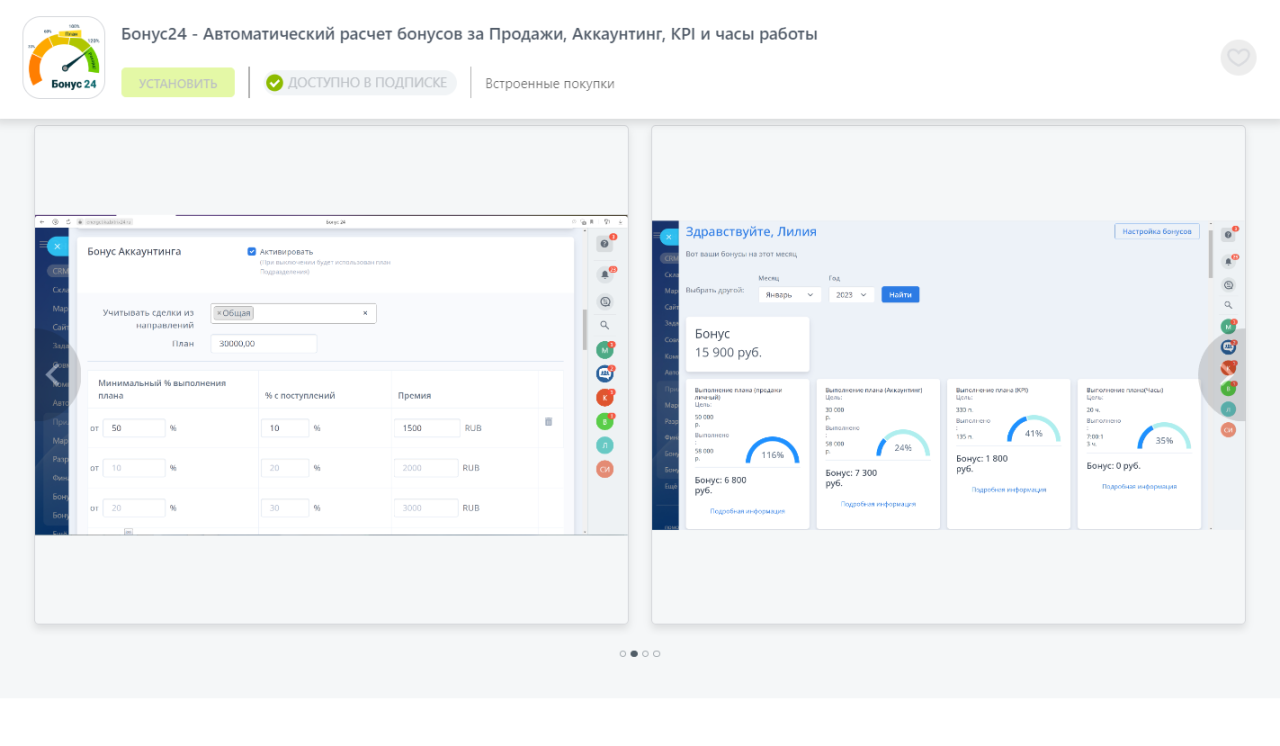Open Подробная информация under Бонус: 7 300 руб.

tap(878, 504)
